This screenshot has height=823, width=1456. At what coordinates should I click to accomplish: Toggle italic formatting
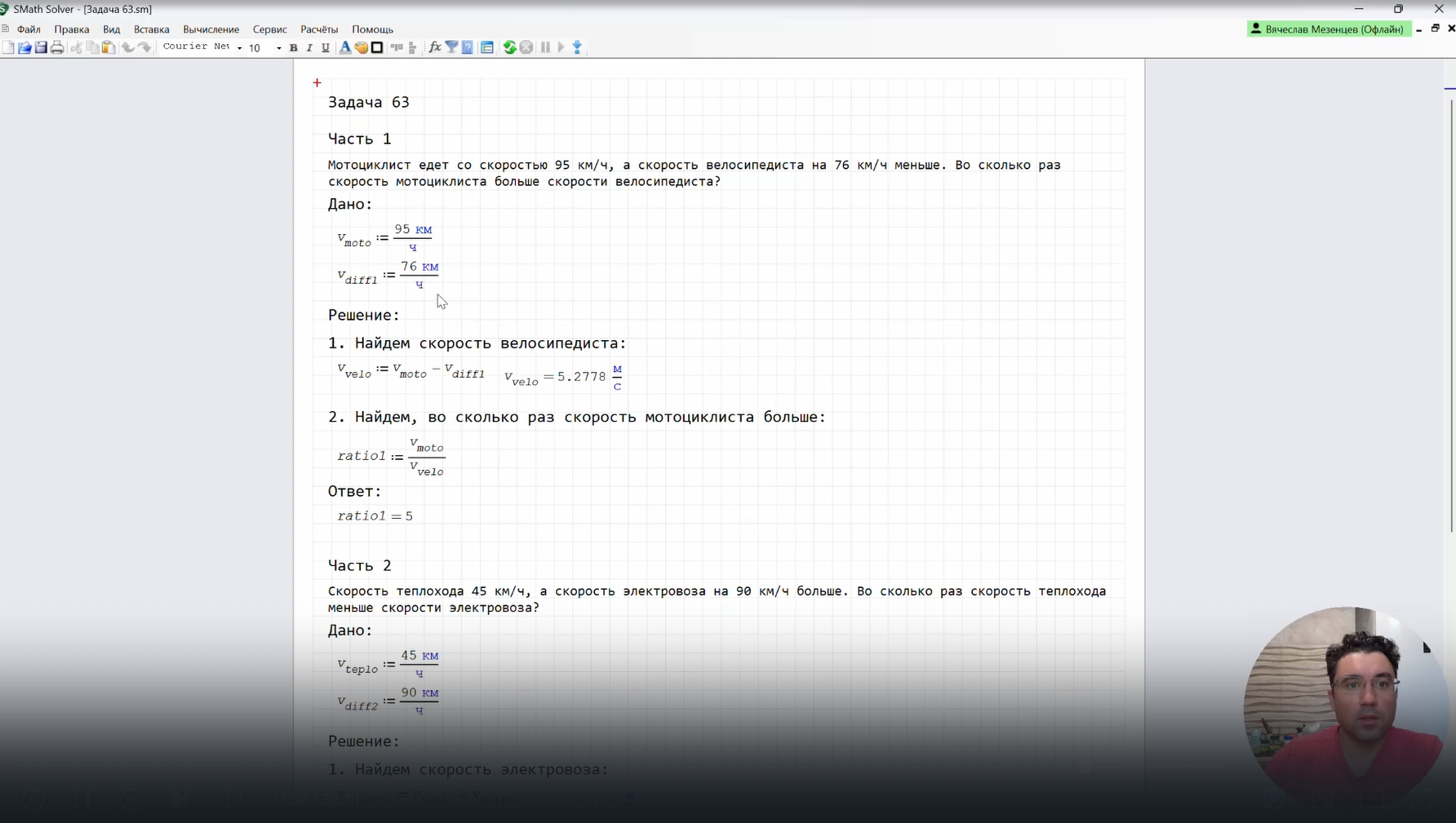(x=309, y=48)
